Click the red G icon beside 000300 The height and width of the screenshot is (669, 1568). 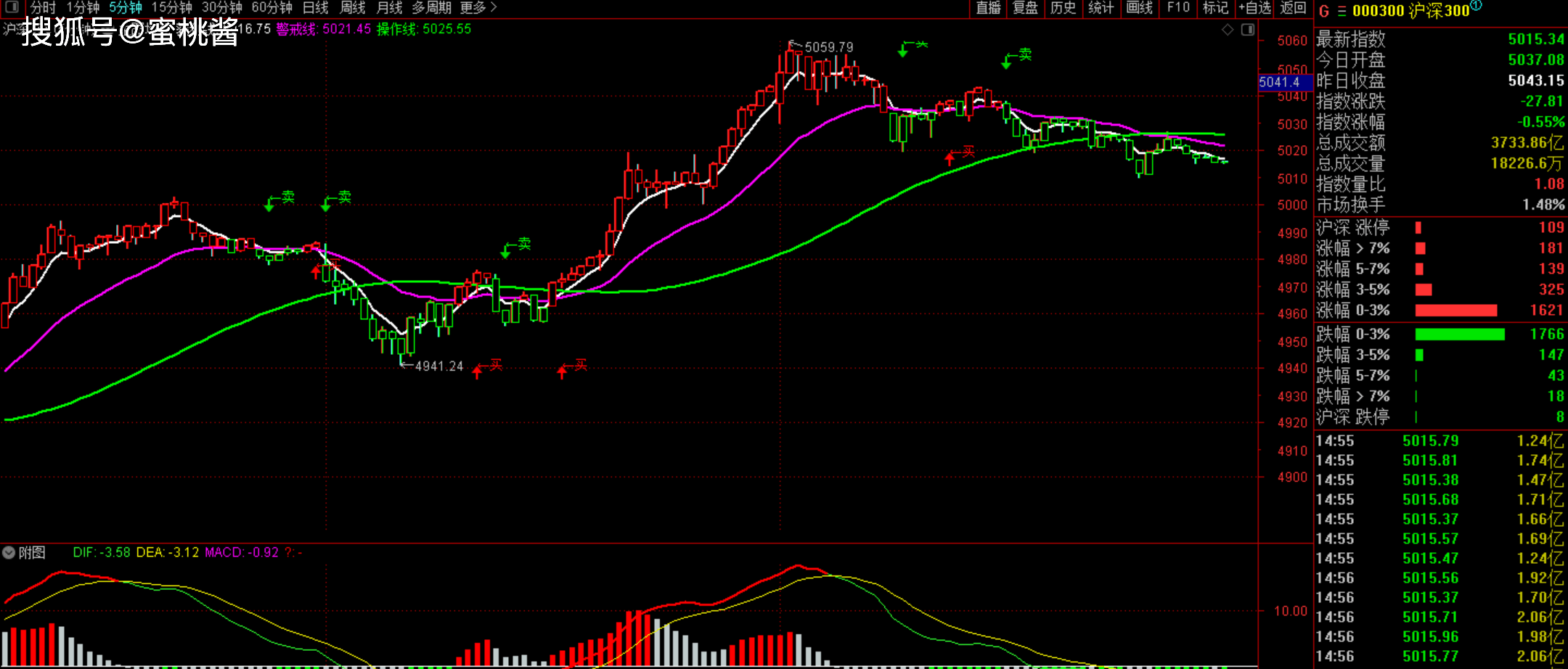pyautogui.click(x=1324, y=11)
